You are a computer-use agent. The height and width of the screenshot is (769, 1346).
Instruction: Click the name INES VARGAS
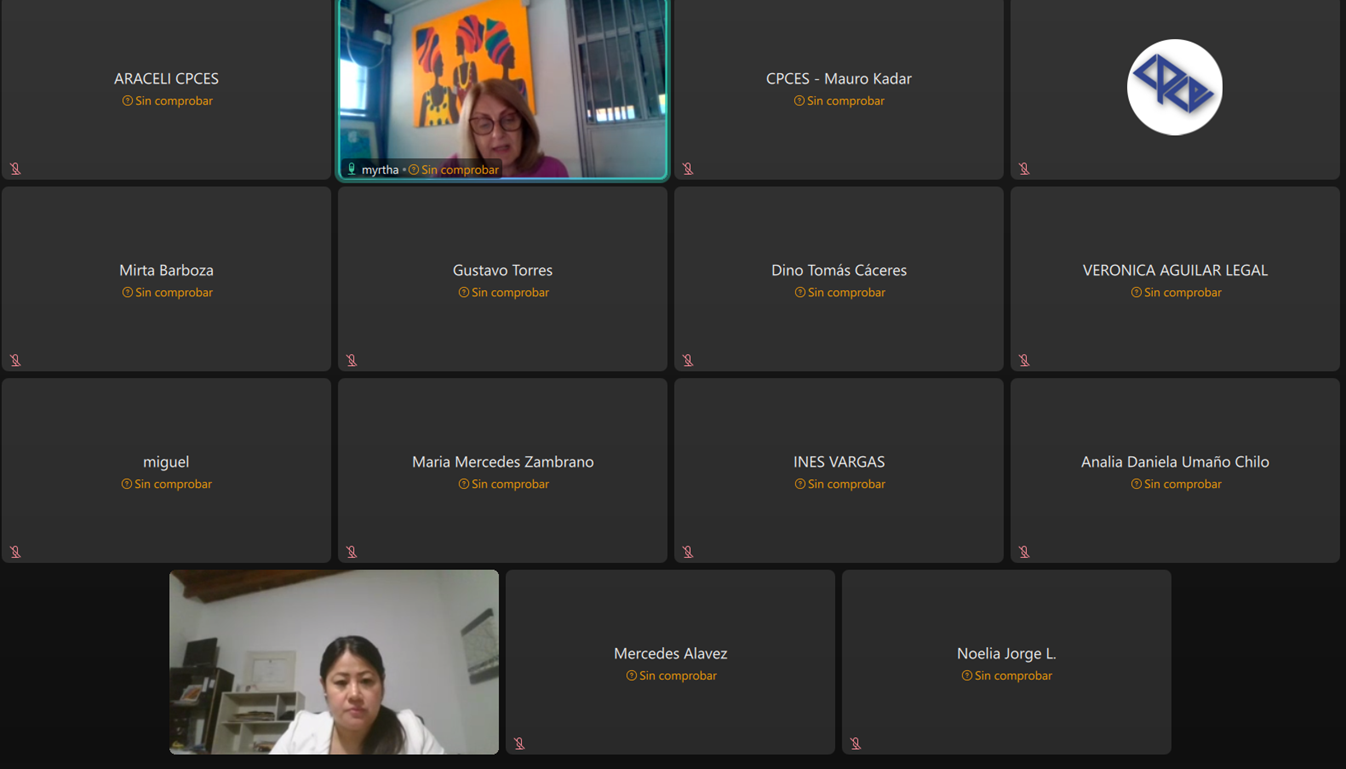[839, 462]
